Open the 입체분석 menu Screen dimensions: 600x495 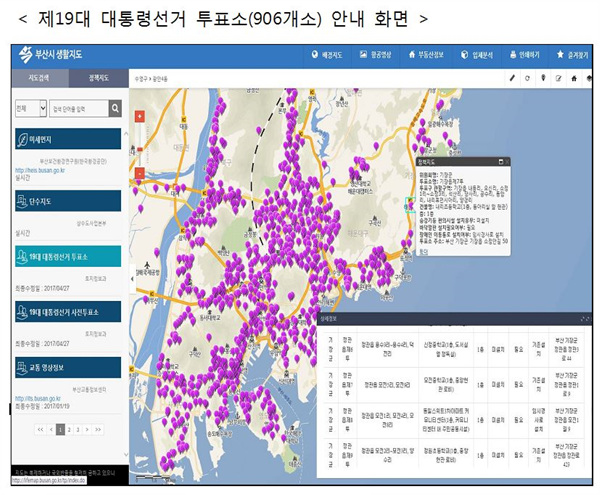(477, 55)
